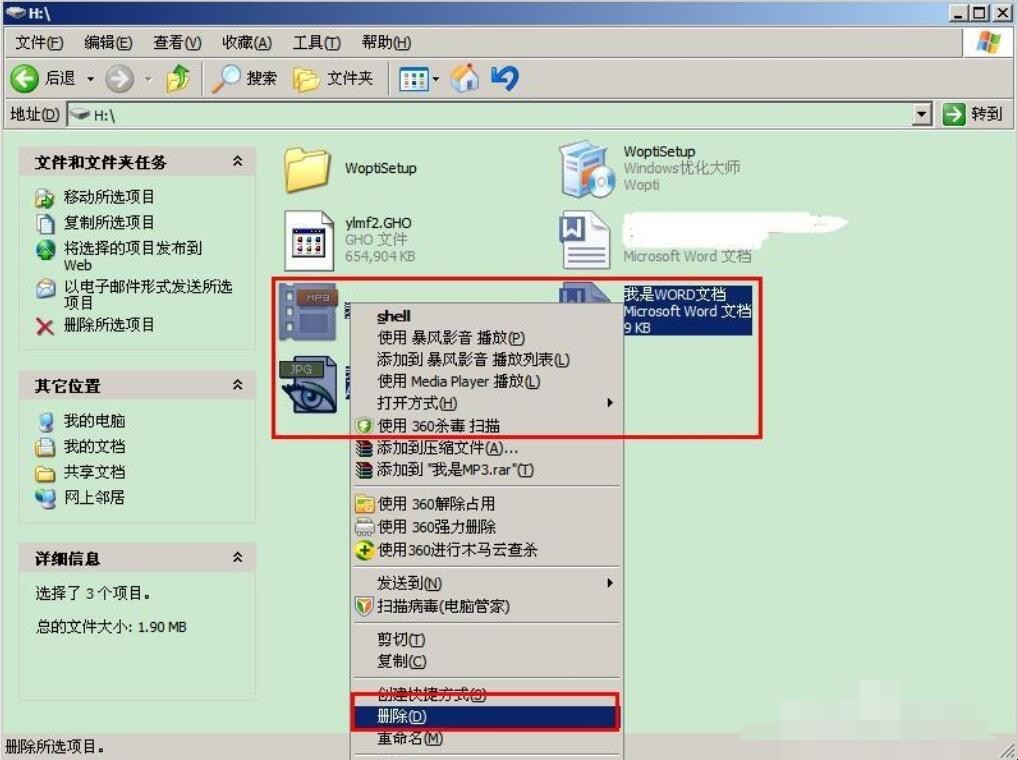Click the Go (转到) button
The image size is (1018, 760).
click(x=972, y=114)
